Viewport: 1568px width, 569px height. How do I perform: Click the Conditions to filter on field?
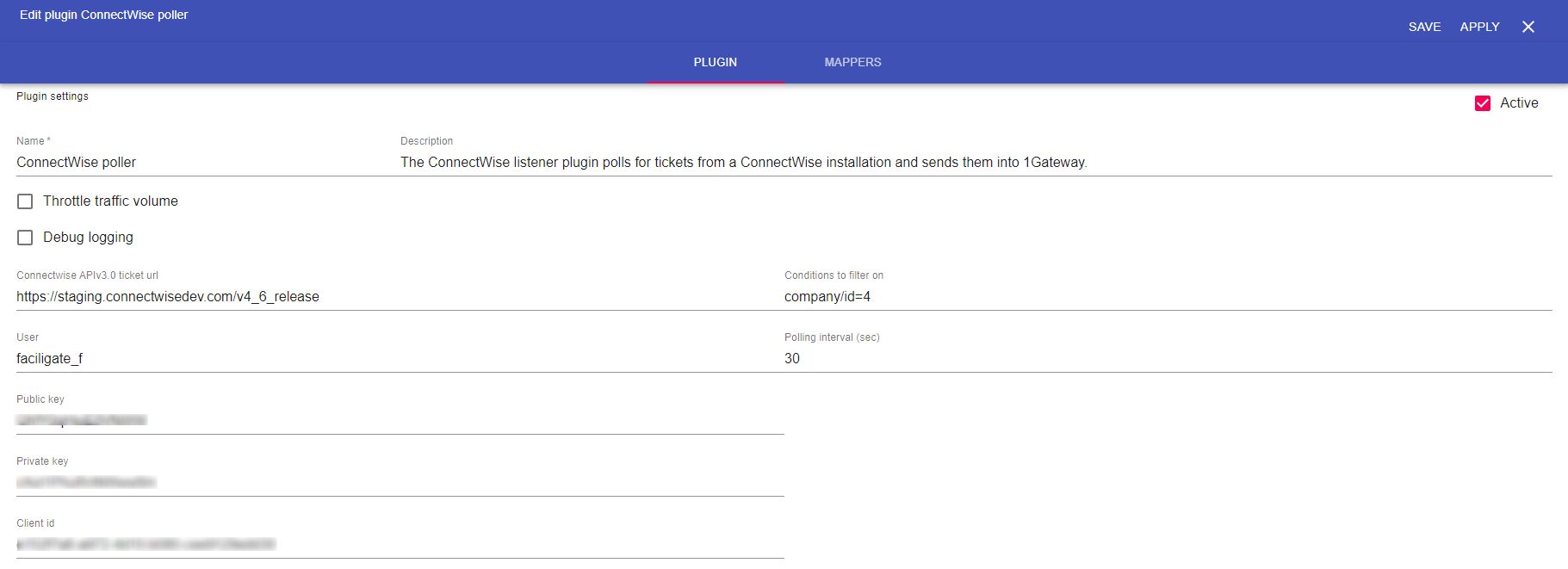pyautogui.click(x=1167, y=296)
